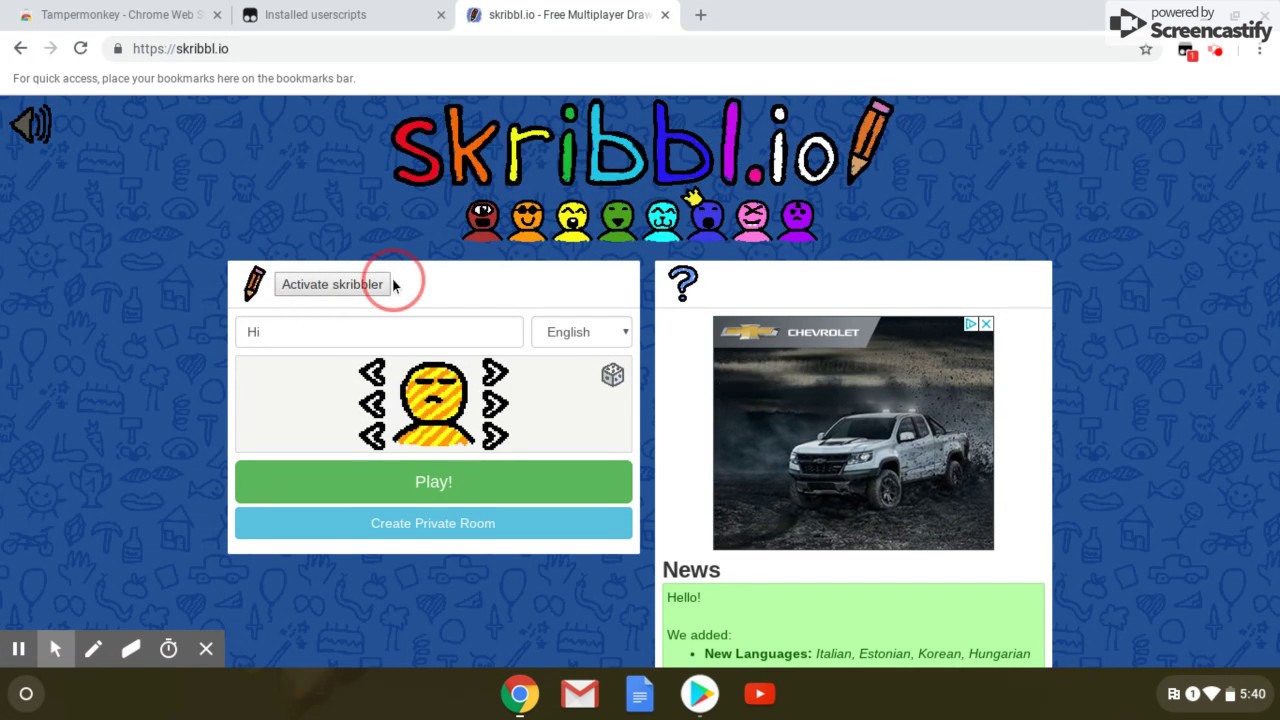Select the mouse cursor tool in recording toolbar

[x=56, y=649]
